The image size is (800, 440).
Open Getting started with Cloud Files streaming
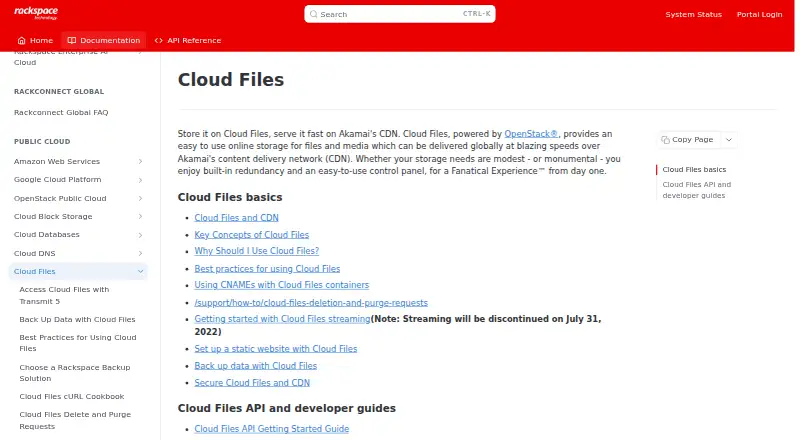282,319
